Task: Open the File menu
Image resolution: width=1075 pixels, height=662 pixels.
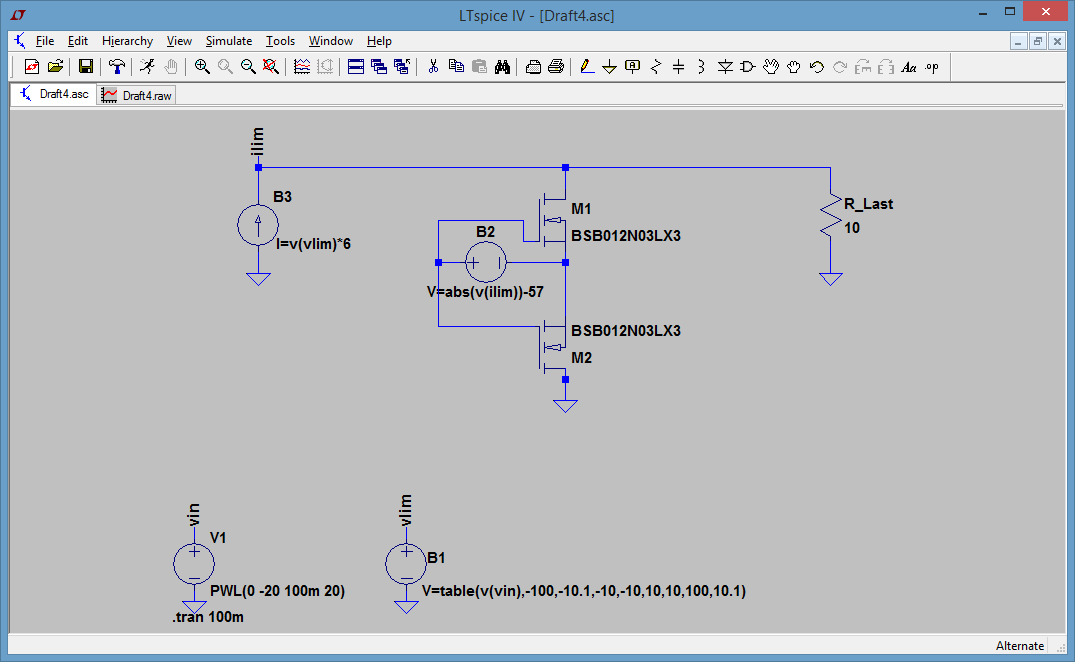Action: 45,41
